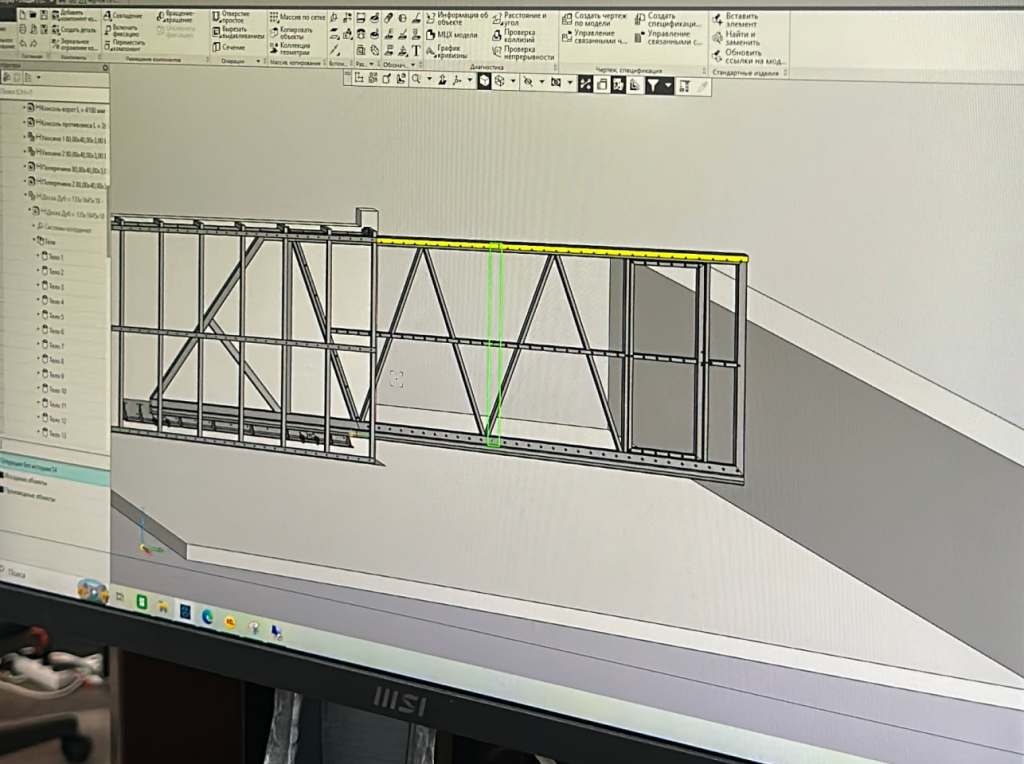The width and height of the screenshot is (1024, 764).
Task: Select Тело 13 in the tree
Action: pyautogui.click(x=54, y=434)
